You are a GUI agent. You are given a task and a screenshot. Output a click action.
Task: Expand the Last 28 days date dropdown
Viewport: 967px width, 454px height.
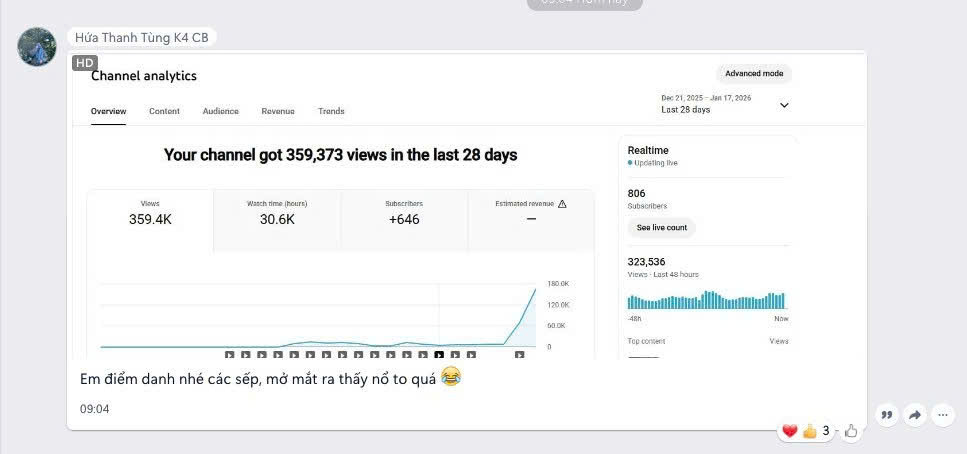784,105
